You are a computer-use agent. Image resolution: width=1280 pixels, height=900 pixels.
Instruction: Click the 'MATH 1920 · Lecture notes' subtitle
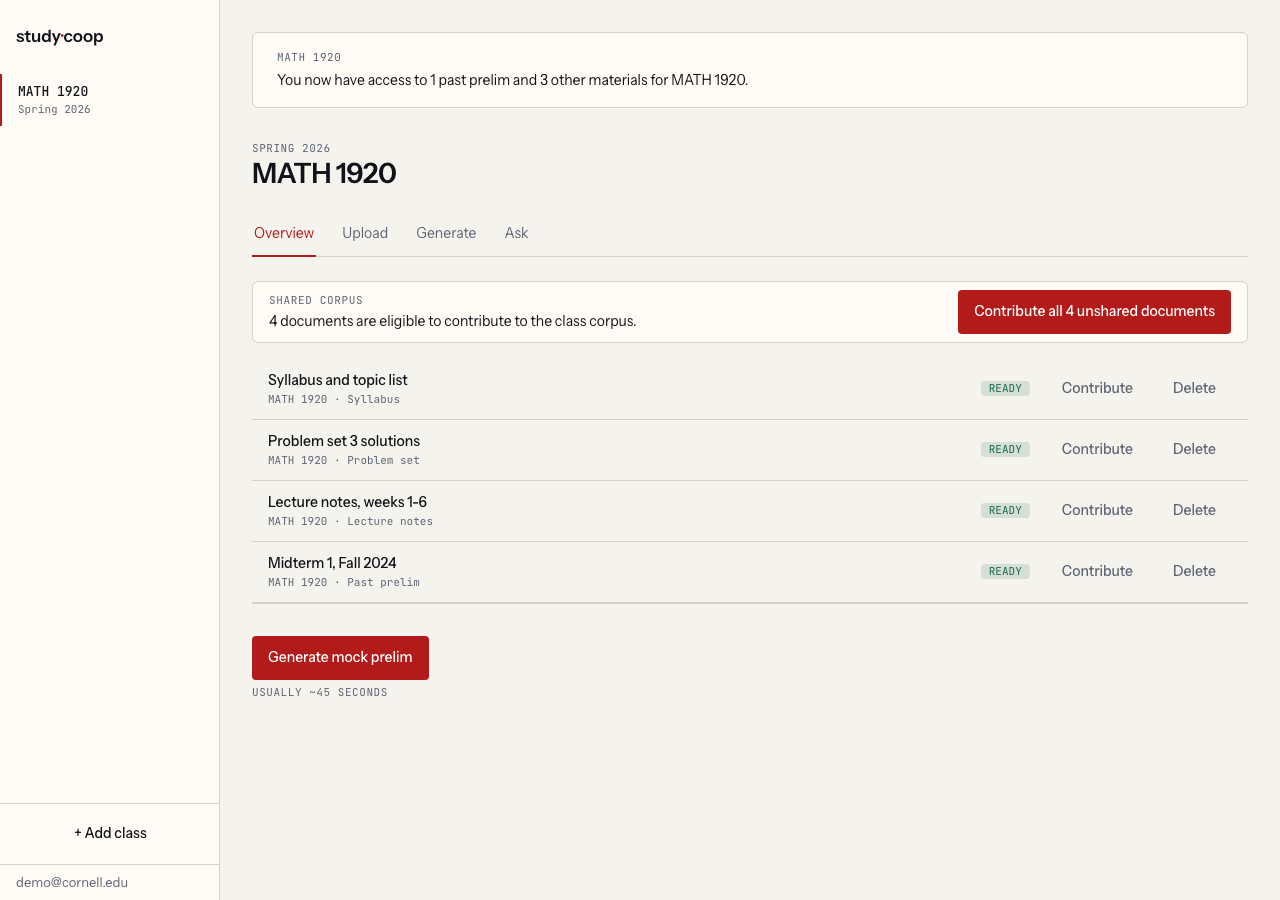[x=350, y=521]
